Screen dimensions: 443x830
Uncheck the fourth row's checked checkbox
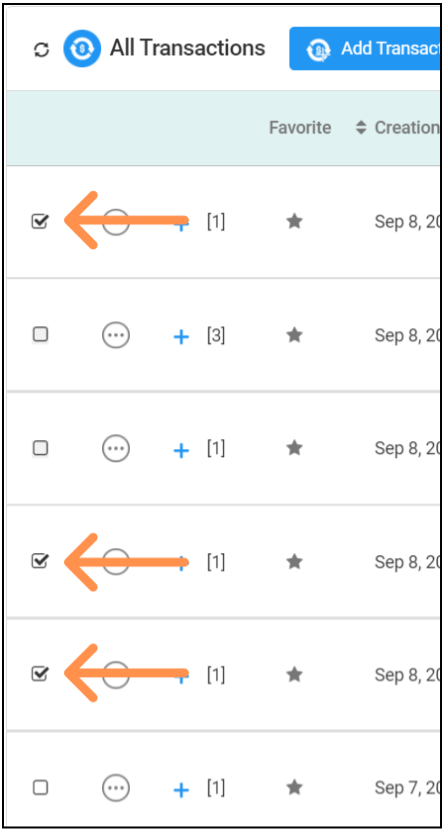(x=40, y=561)
